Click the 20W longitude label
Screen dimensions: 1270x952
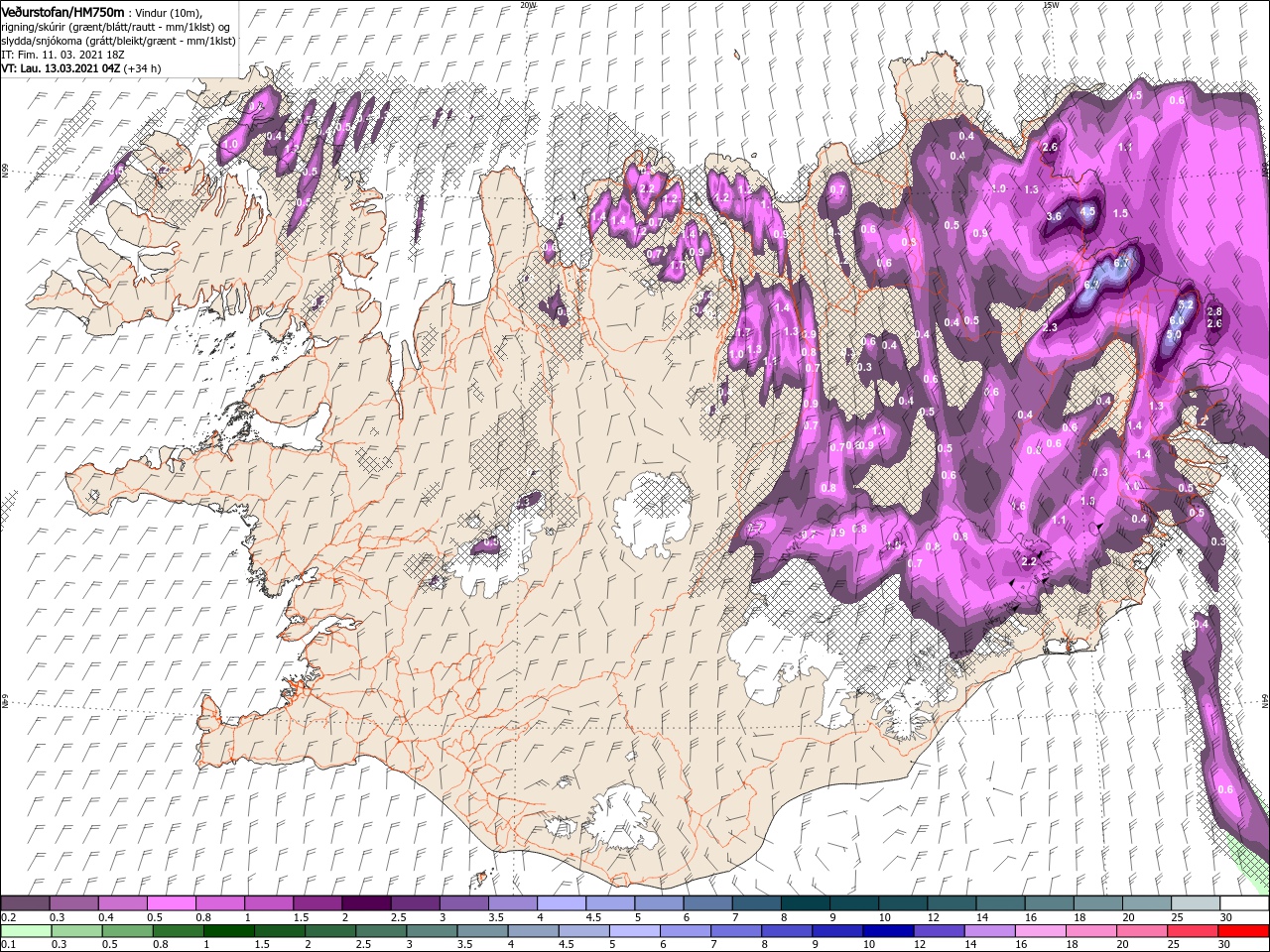tap(528, 4)
